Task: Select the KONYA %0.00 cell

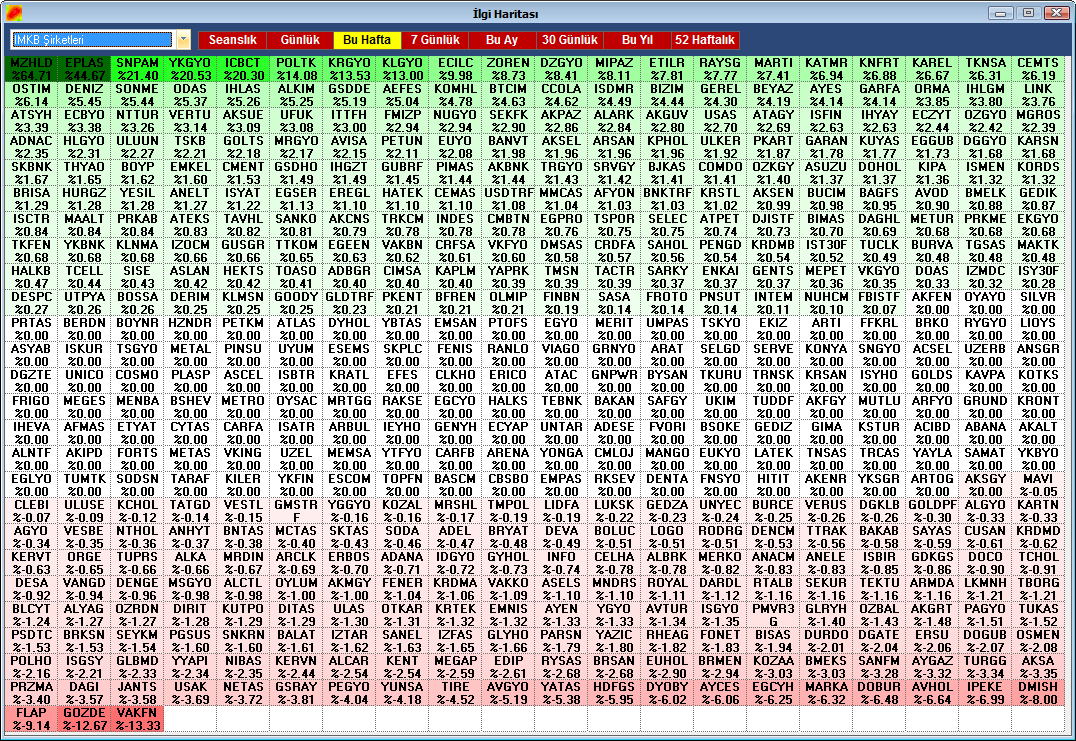Action: [x=826, y=355]
